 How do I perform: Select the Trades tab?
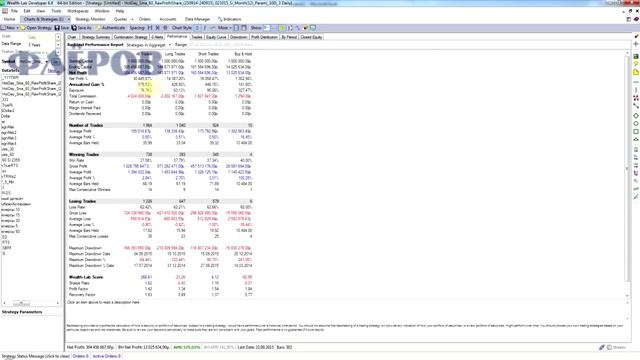(x=197, y=37)
